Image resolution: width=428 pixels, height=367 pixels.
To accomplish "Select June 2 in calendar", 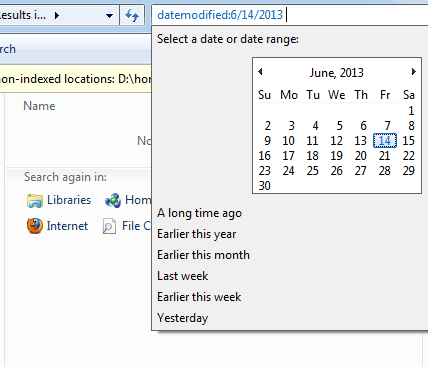I will click(x=267, y=126).
